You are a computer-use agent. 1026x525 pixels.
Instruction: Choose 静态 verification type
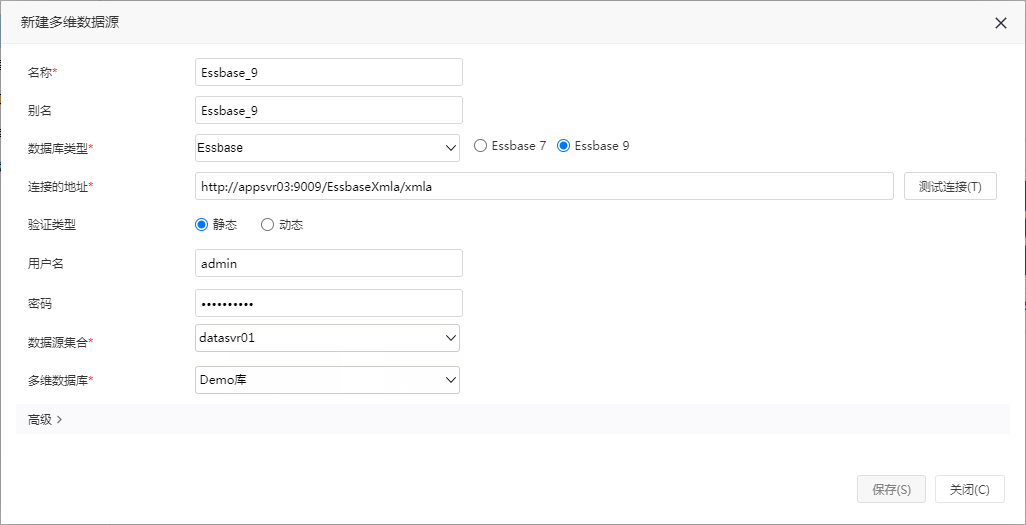(202, 225)
